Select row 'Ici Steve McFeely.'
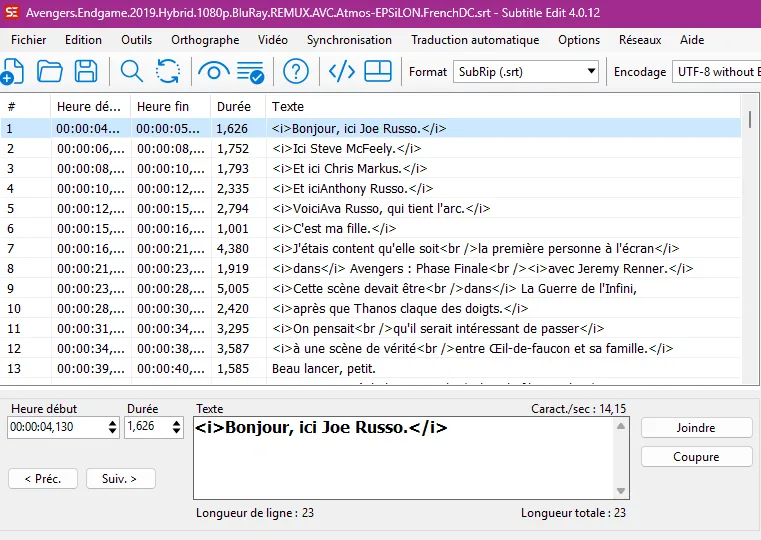The width and height of the screenshot is (761, 540). 371,148
